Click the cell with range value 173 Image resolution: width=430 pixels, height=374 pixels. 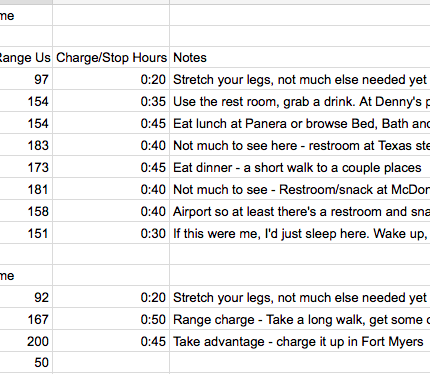(26, 167)
